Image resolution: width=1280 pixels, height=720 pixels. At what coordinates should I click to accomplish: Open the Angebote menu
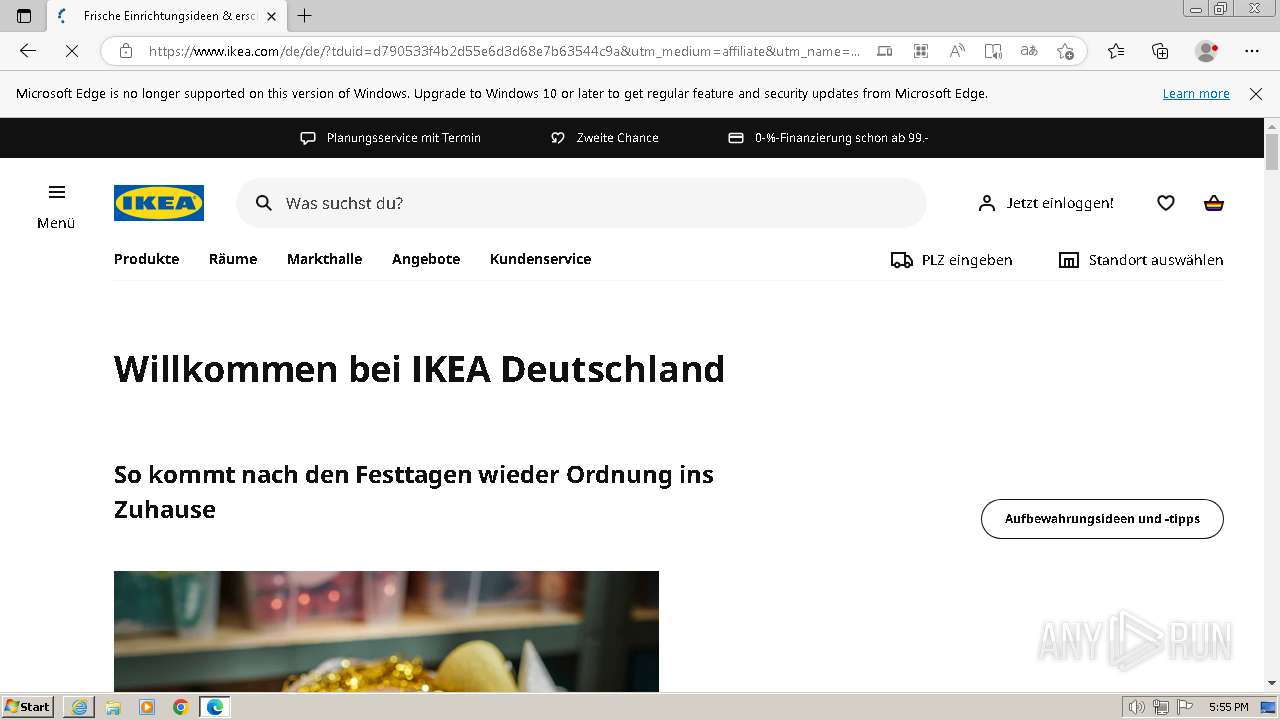tap(426, 259)
